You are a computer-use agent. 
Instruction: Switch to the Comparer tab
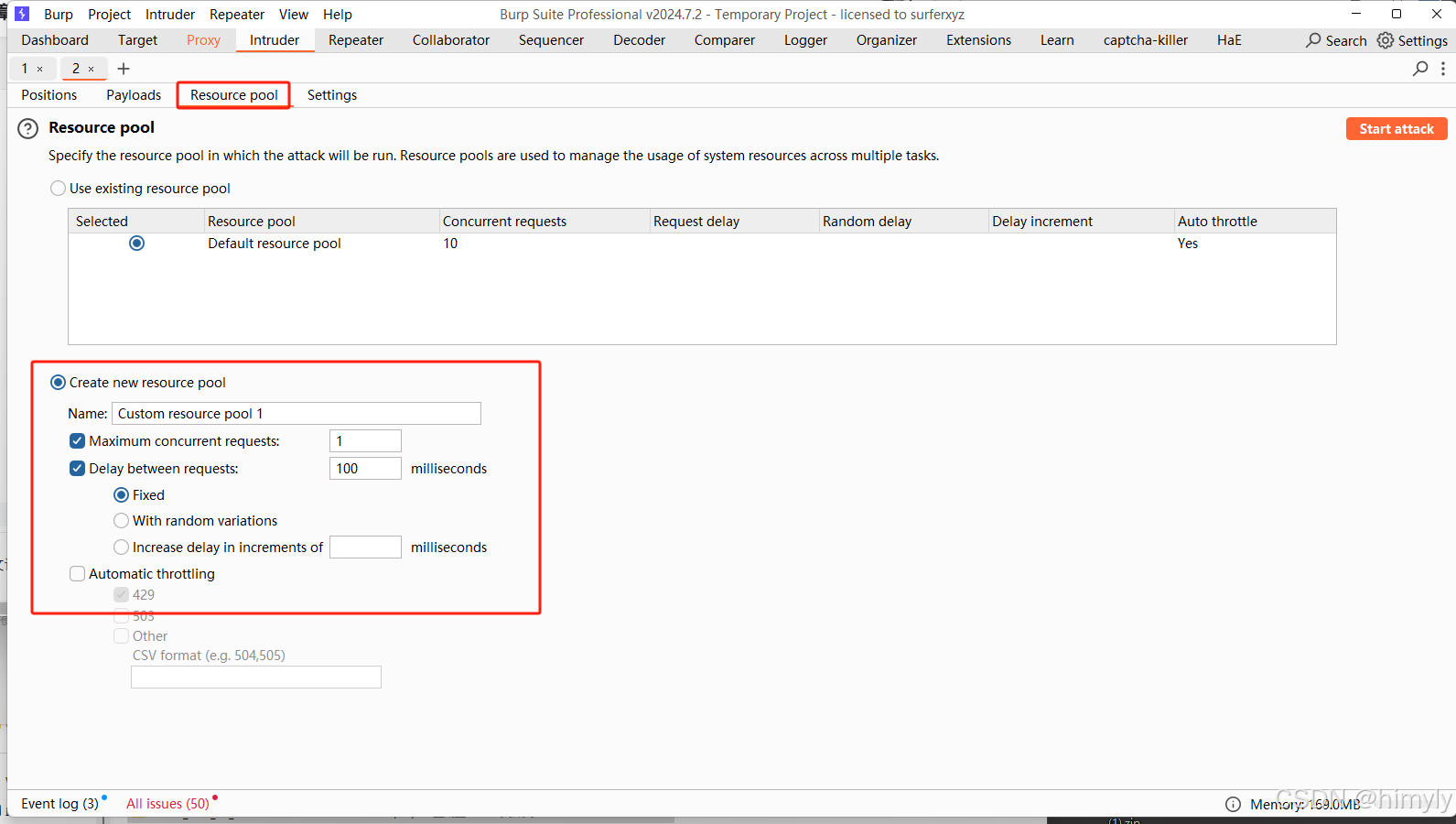[725, 40]
